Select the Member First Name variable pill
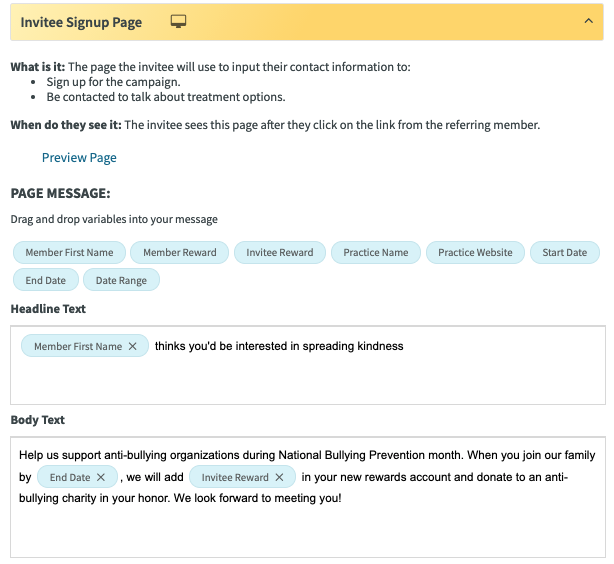Viewport: 614px width, 564px height. (69, 253)
